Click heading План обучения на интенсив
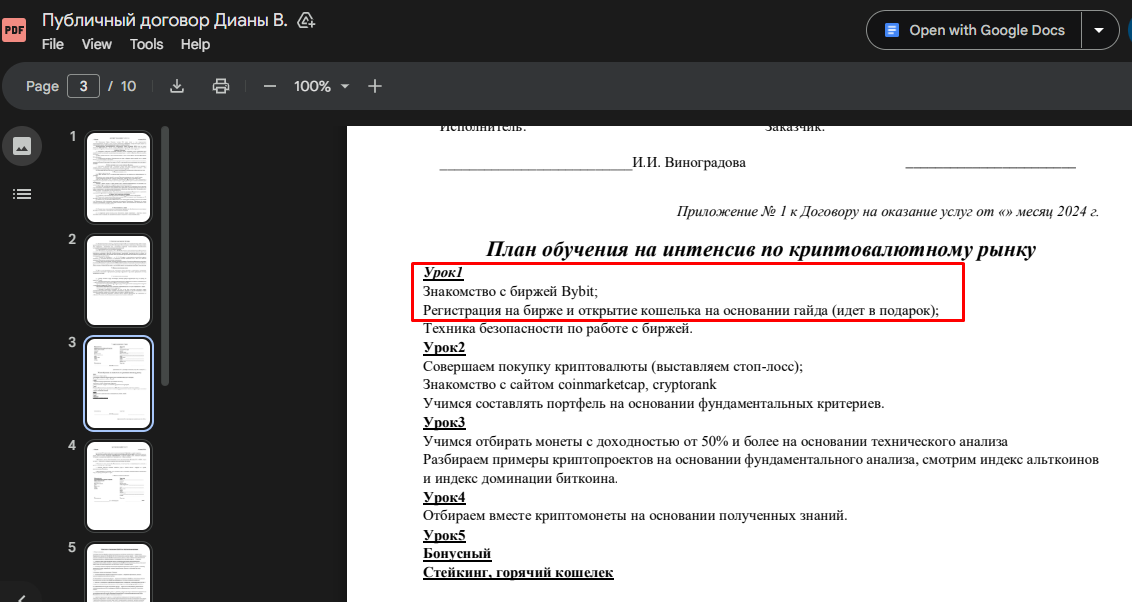The image size is (1132, 602). (x=761, y=249)
